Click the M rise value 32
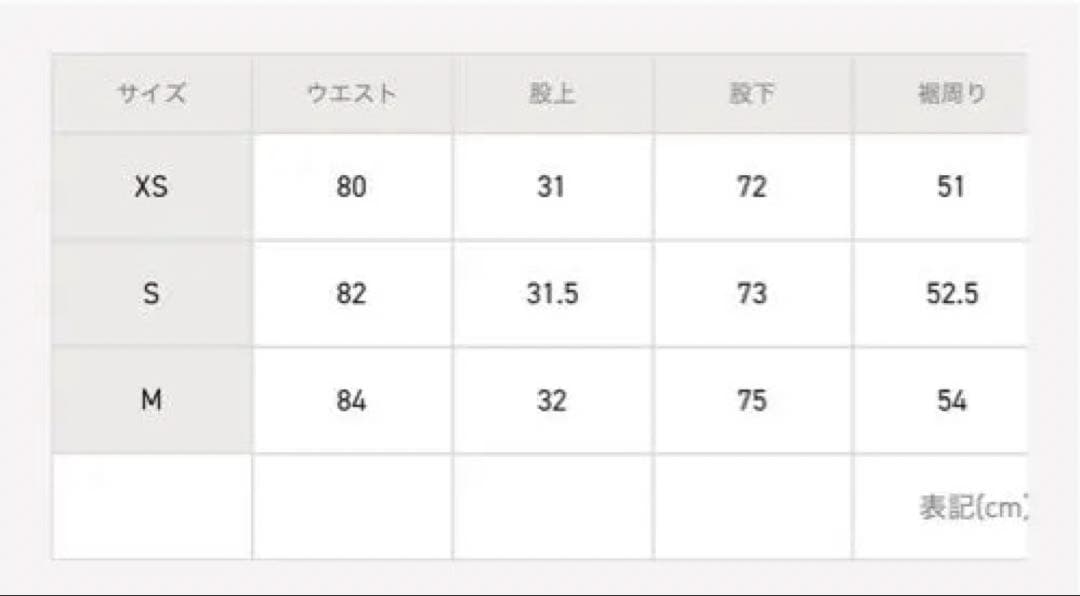Image resolution: width=1080 pixels, height=596 pixels. point(551,401)
